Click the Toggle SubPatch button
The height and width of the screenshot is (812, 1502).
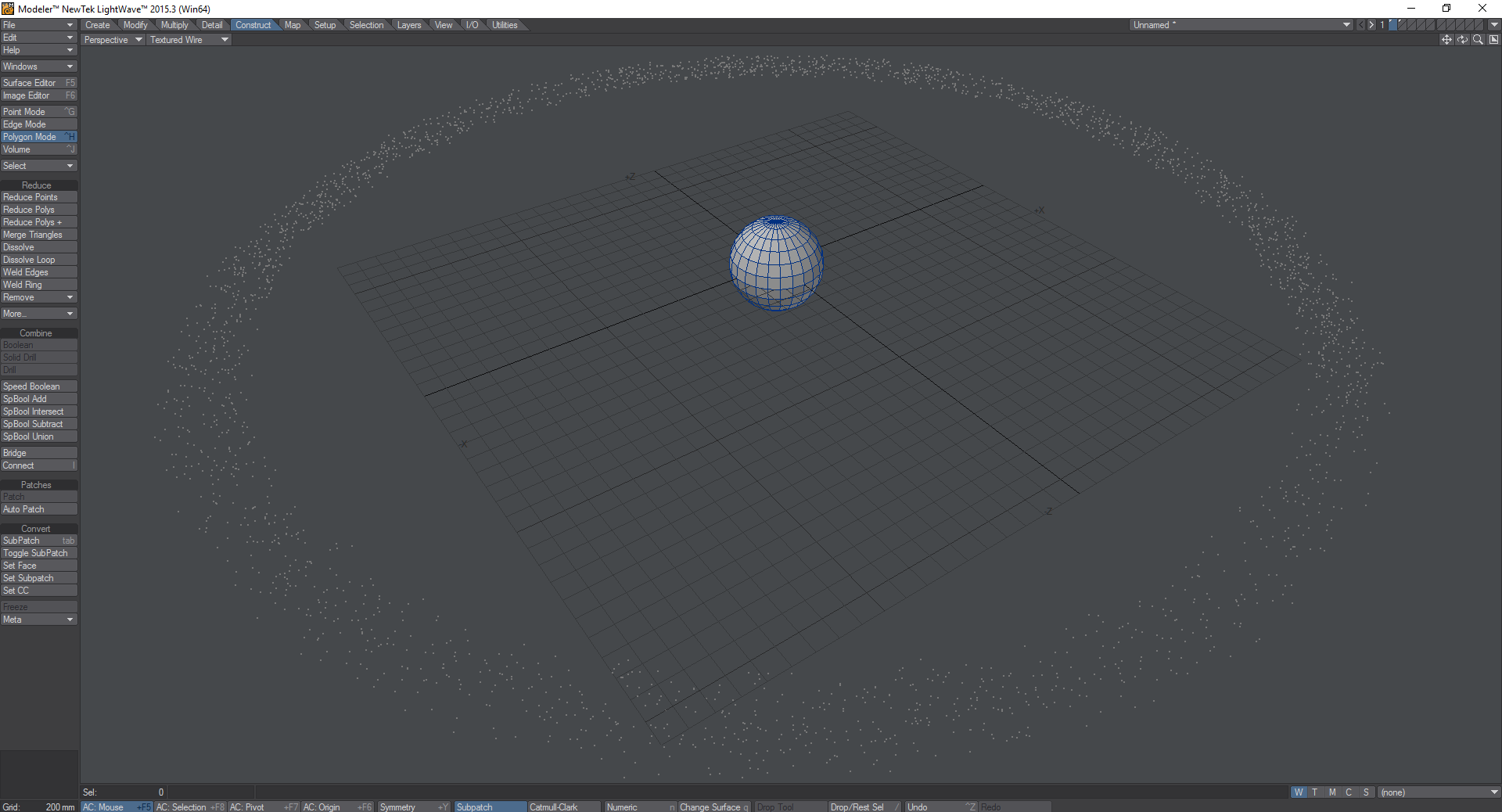tap(34, 552)
